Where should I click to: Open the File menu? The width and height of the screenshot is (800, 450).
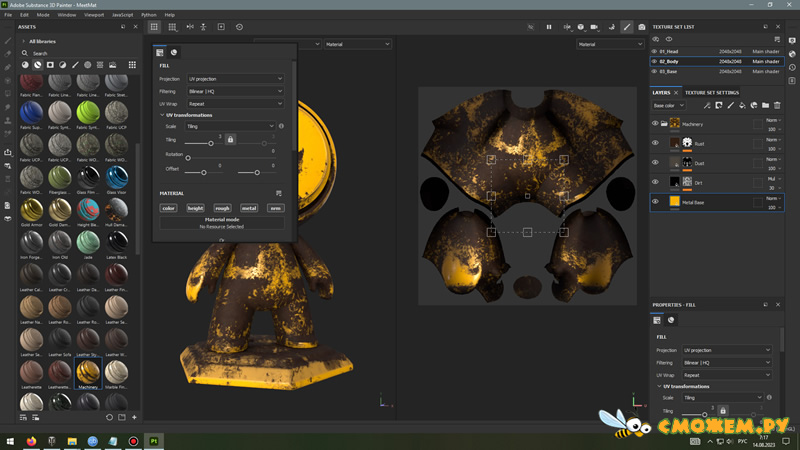pyautogui.click(x=8, y=15)
